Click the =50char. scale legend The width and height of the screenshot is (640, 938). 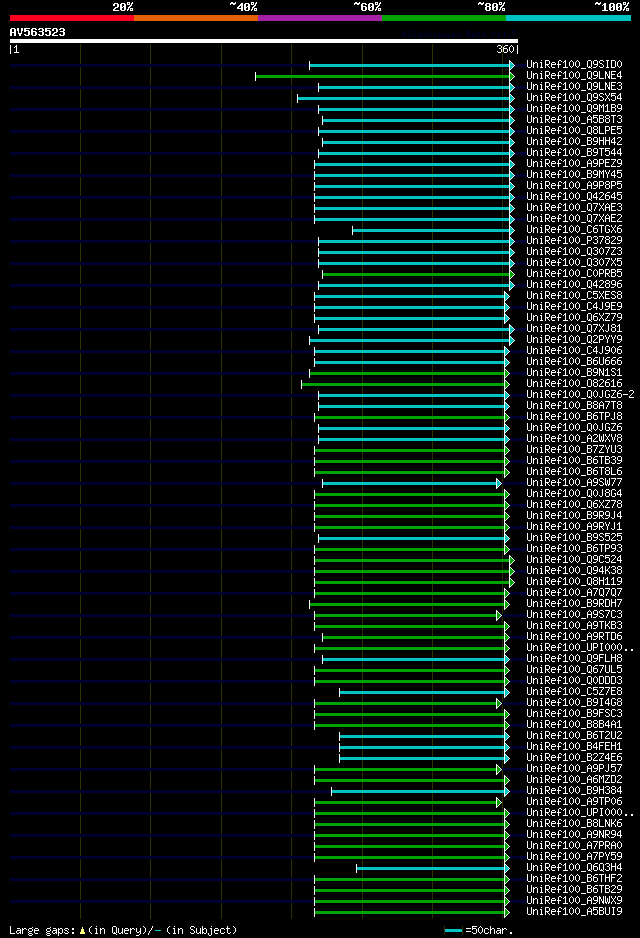coord(479,930)
